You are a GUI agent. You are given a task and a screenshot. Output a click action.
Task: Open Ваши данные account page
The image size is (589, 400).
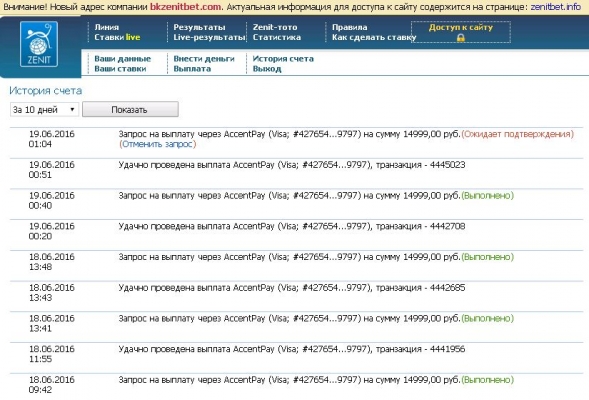coord(122,59)
